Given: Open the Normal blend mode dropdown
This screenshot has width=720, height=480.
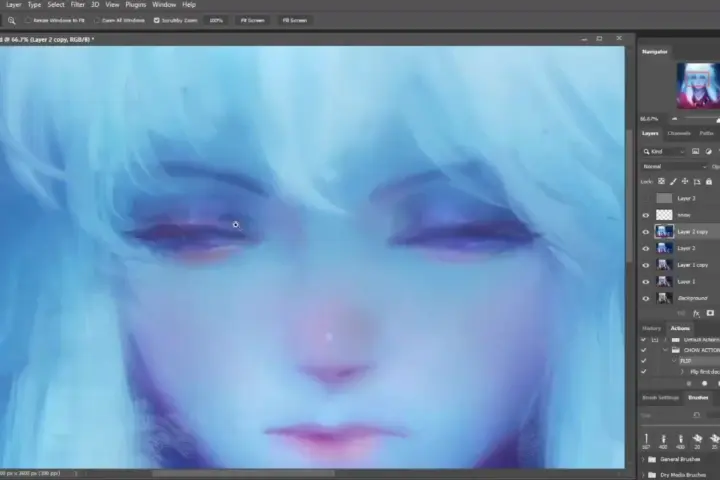Looking at the screenshot, I should [674, 166].
